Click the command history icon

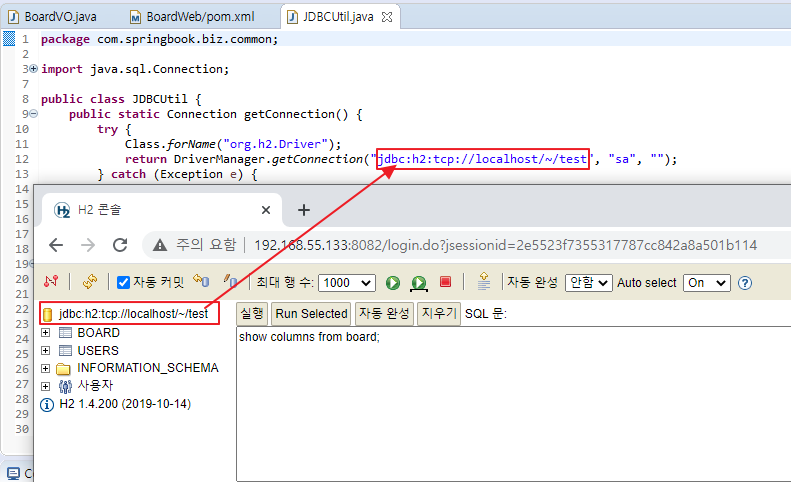[x=484, y=281]
